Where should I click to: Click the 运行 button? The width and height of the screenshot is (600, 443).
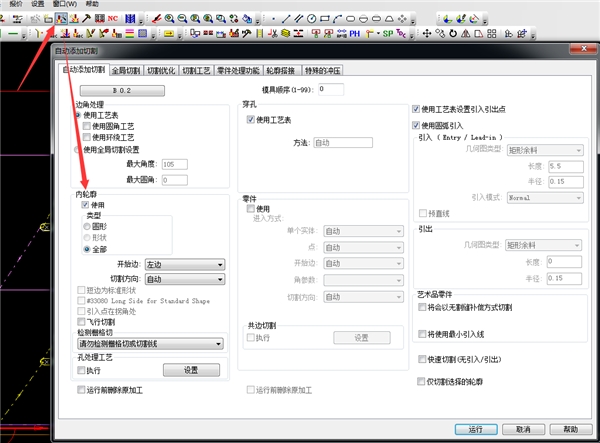click(476, 429)
